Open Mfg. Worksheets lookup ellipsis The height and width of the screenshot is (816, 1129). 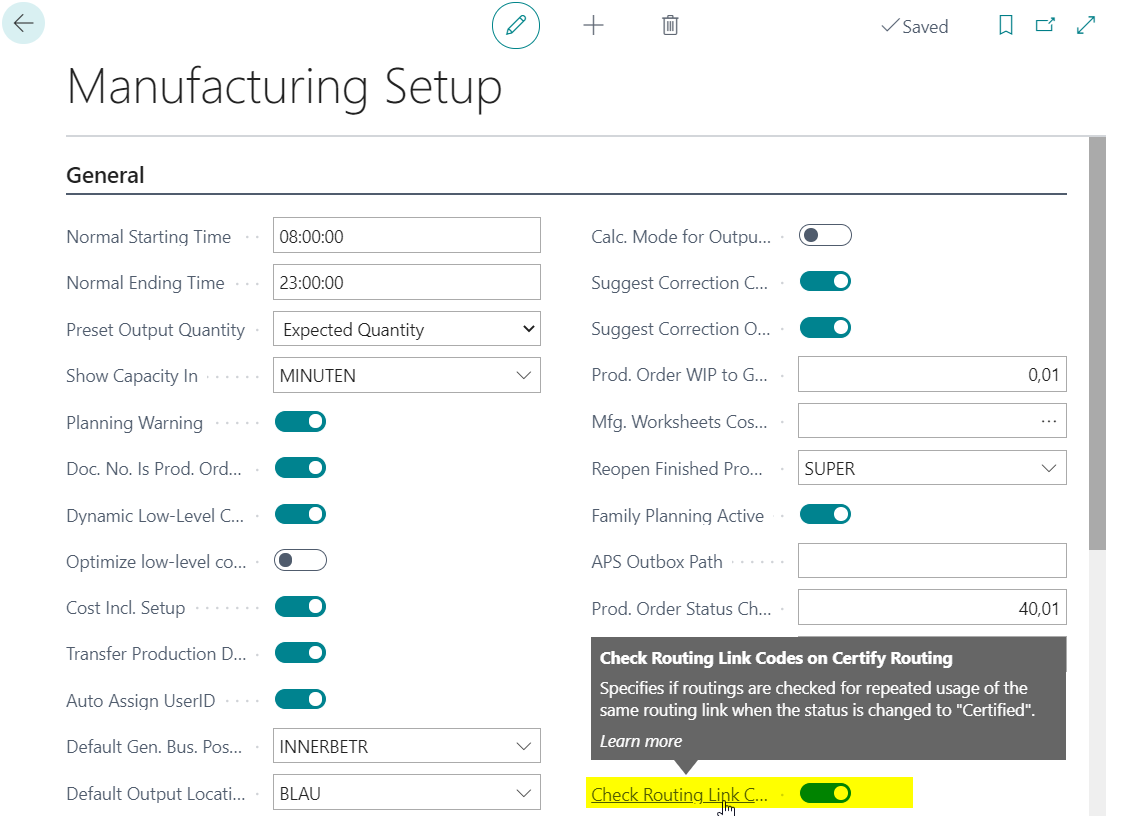[1048, 422]
